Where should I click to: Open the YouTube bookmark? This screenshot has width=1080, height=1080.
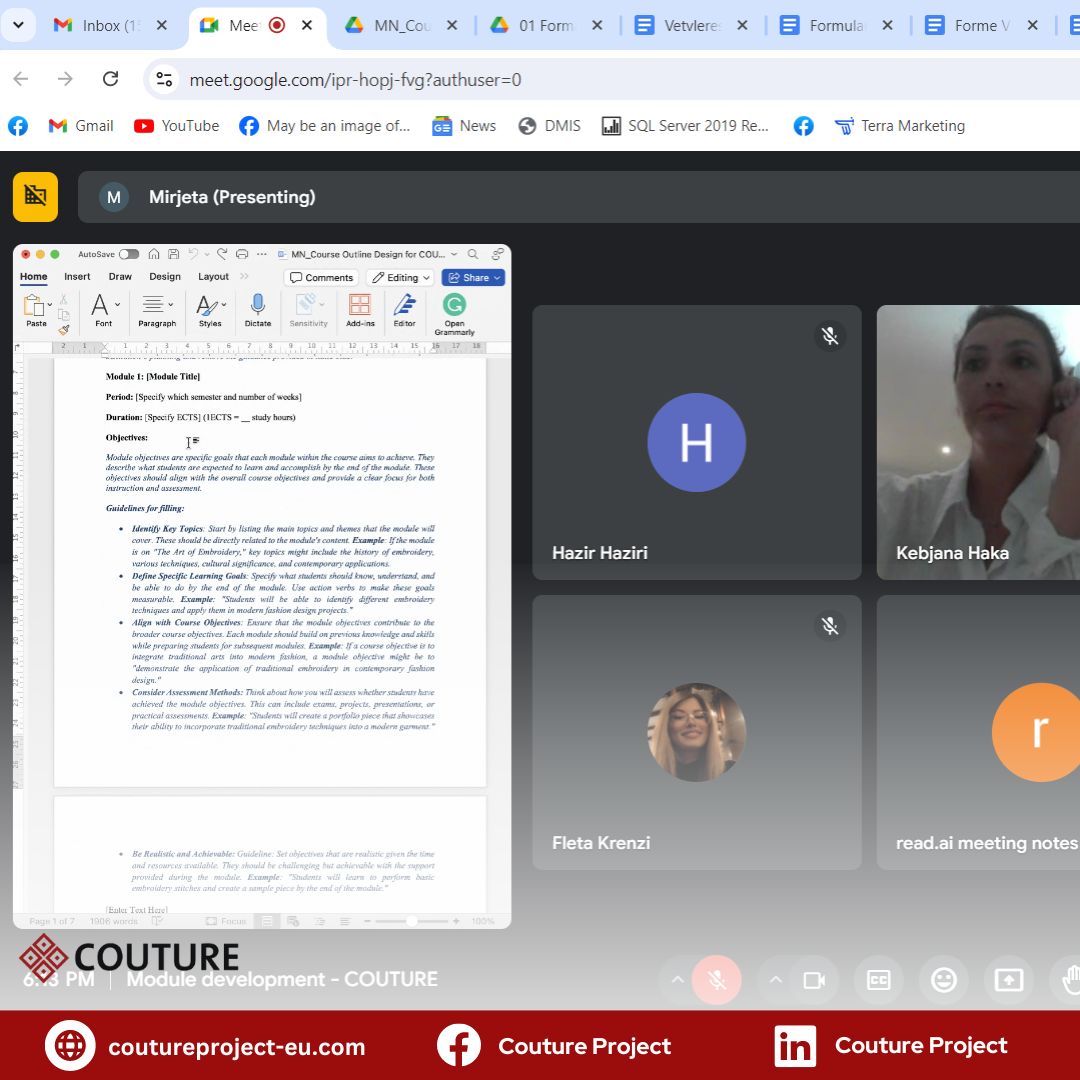tap(177, 126)
